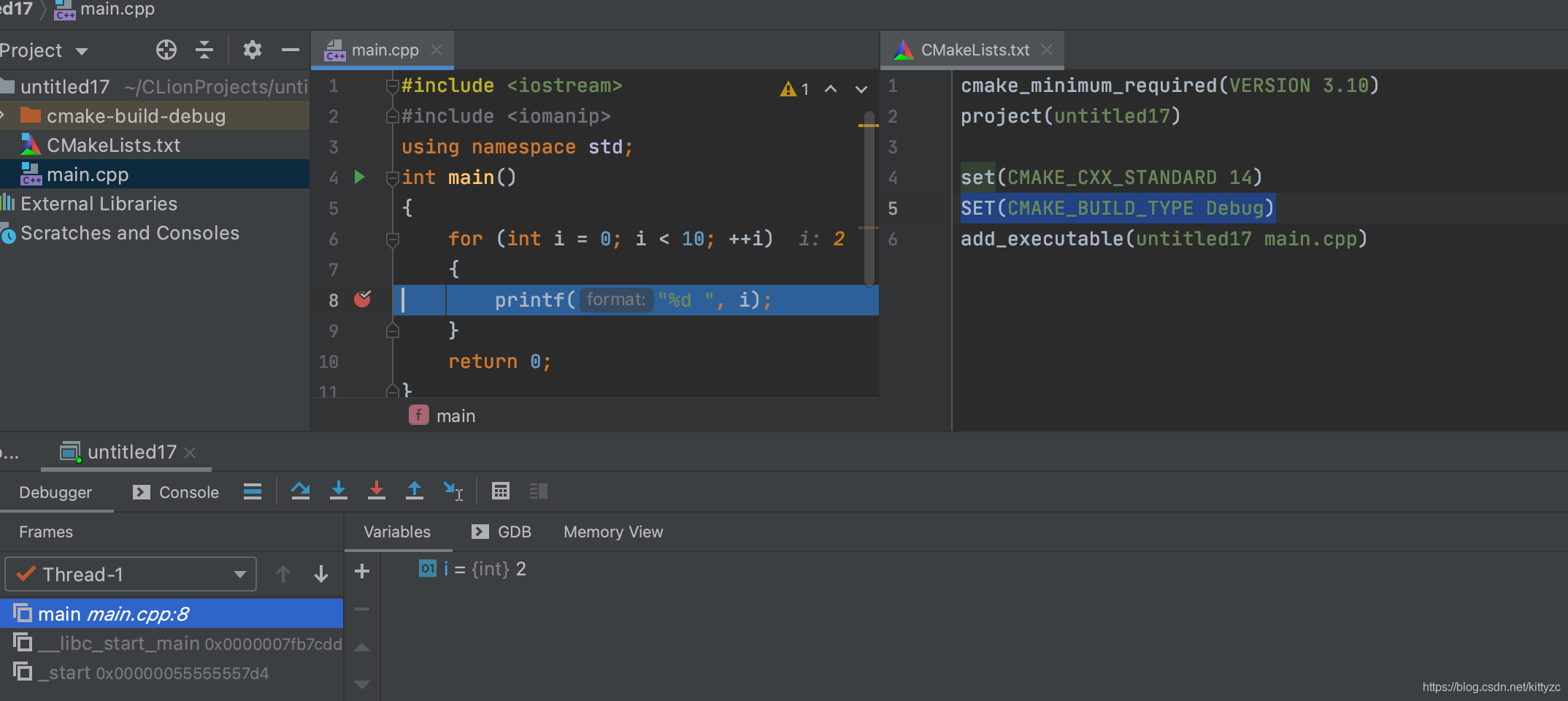Go to next highlighted error arrow
Screen dimensions: 1568x701
tap(861, 89)
